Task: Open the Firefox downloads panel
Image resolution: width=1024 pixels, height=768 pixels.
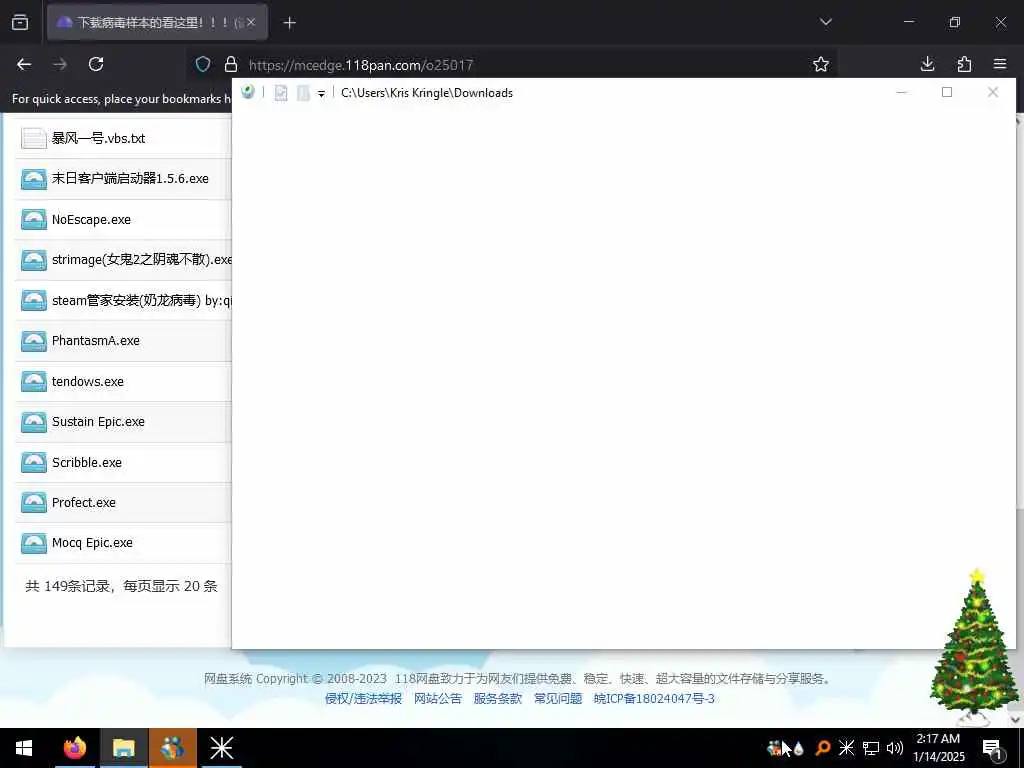Action: pyautogui.click(x=927, y=64)
